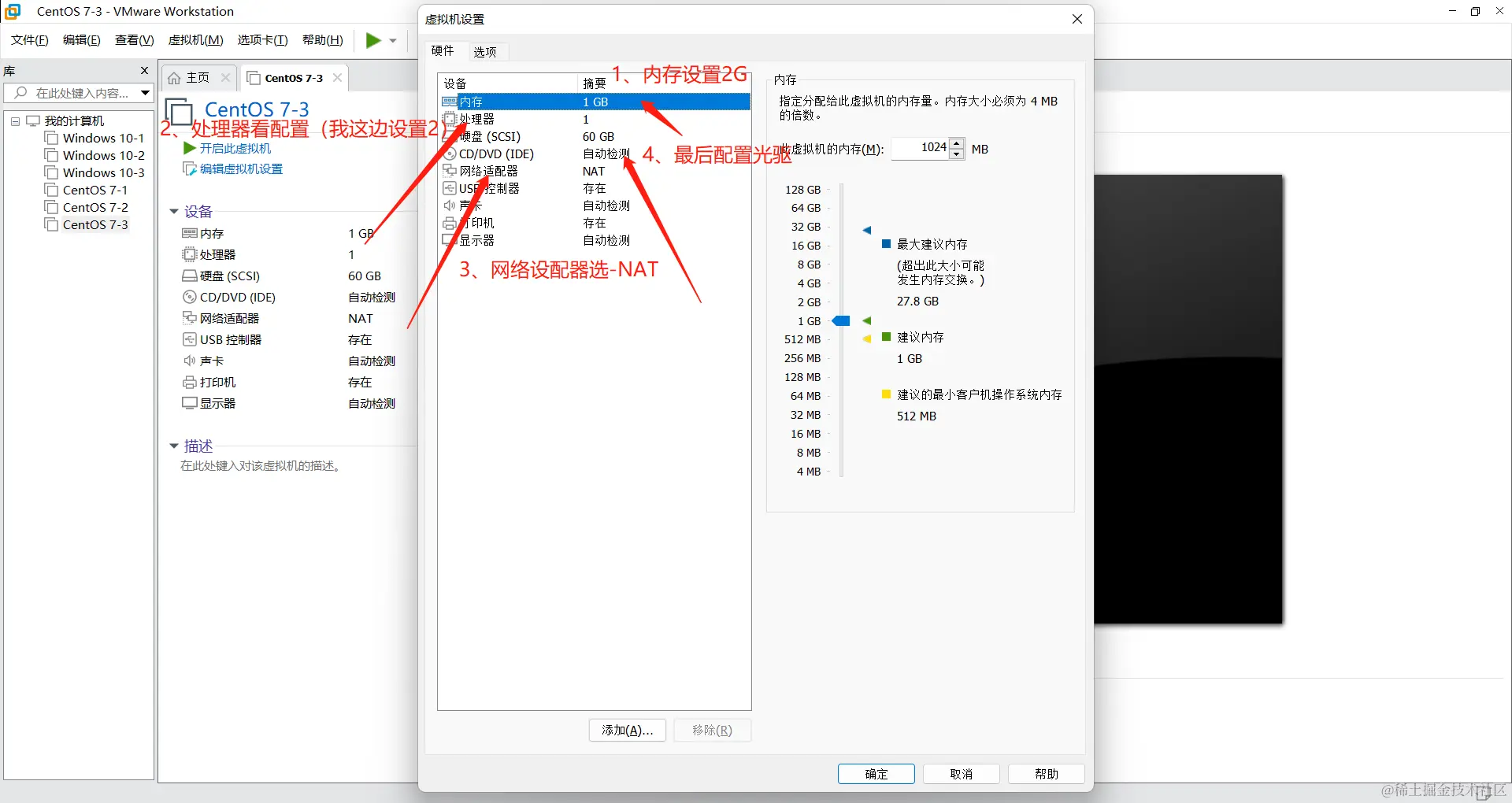This screenshot has width=1512, height=803.
Task: Select the Windows 10-2 VM icon in library
Action: [x=52, y=155]
